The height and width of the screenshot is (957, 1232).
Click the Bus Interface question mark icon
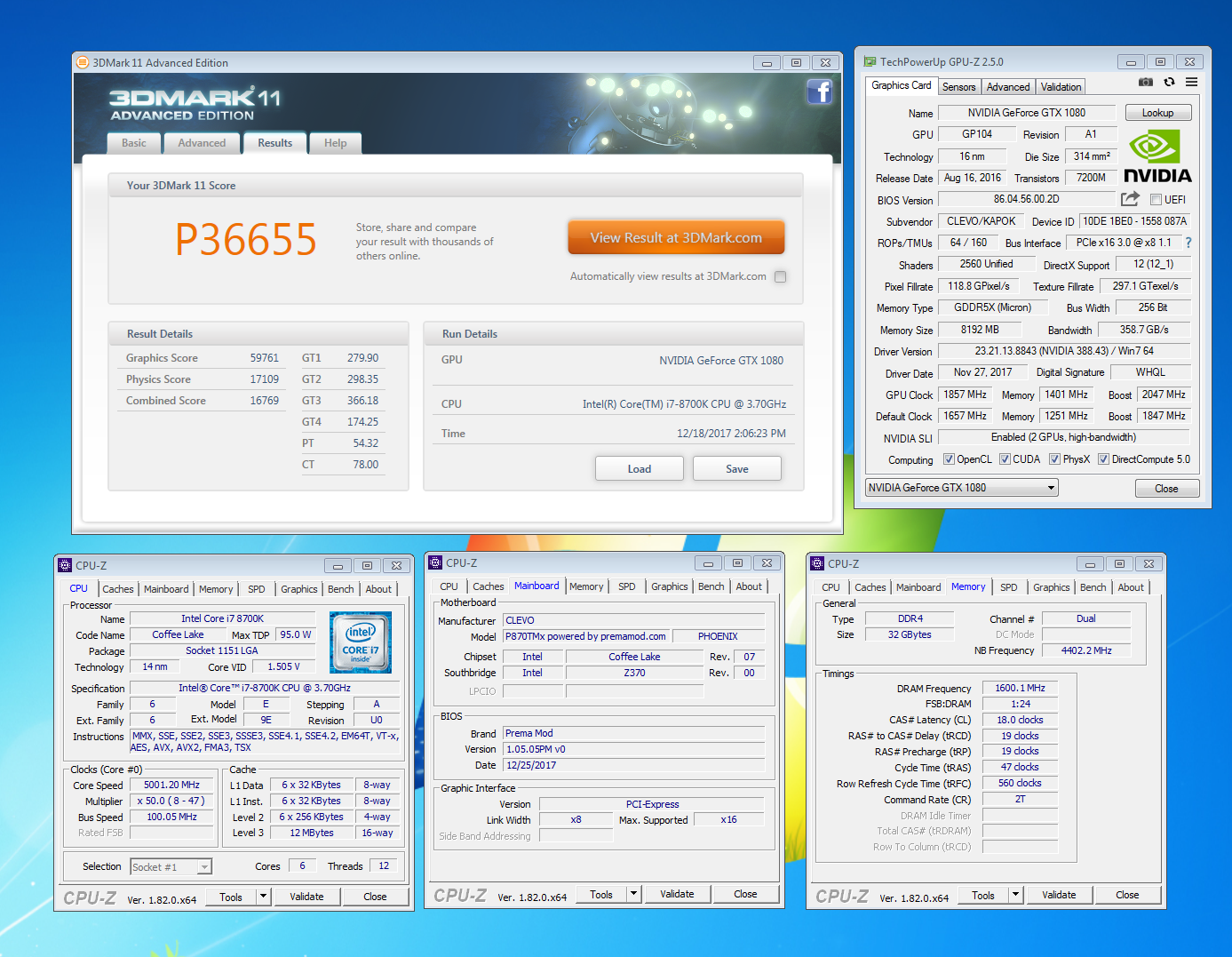[x=1188, y=243]
